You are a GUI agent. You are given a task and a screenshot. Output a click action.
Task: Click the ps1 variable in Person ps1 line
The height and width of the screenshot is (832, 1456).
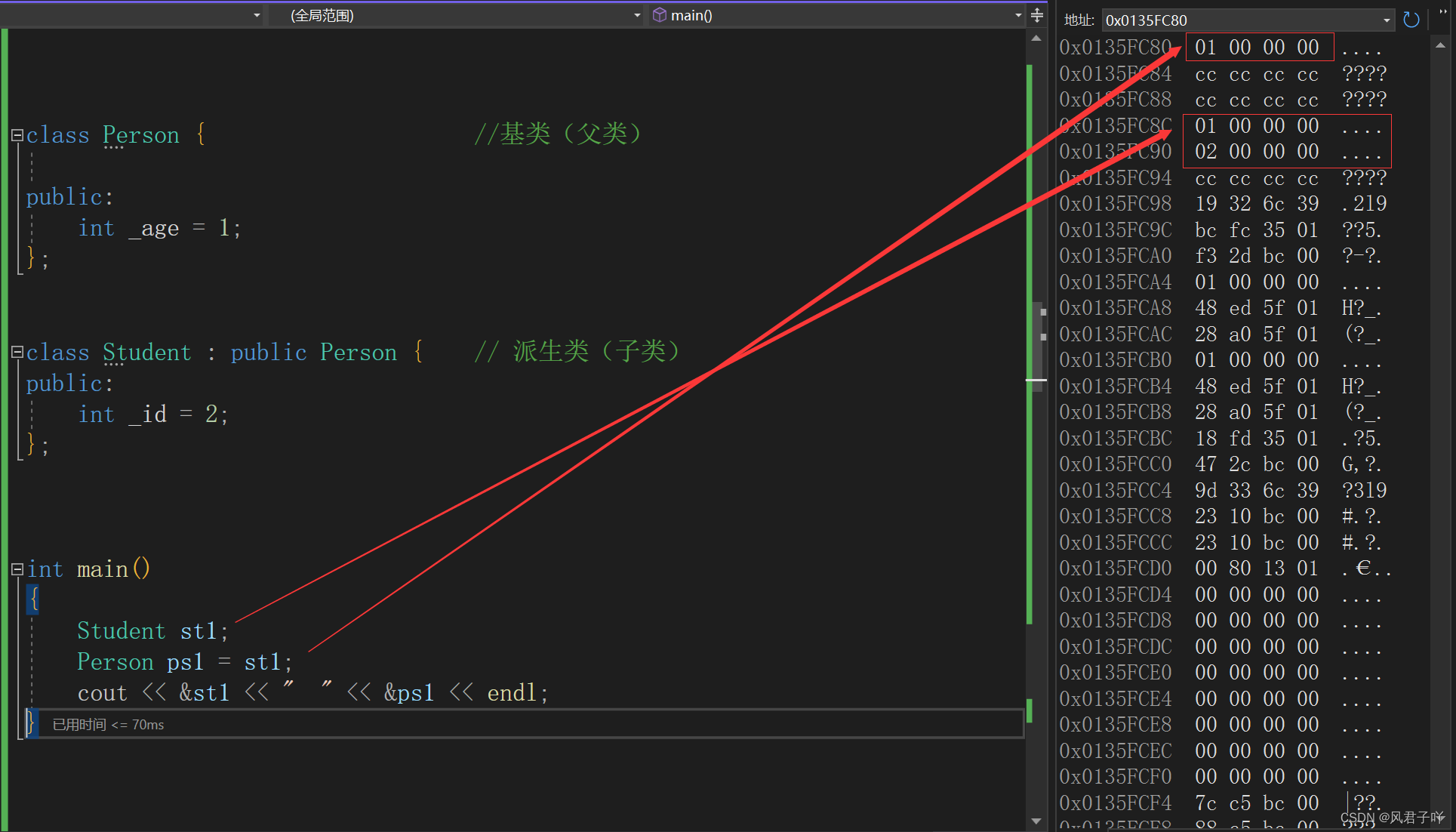pos(186,662)
